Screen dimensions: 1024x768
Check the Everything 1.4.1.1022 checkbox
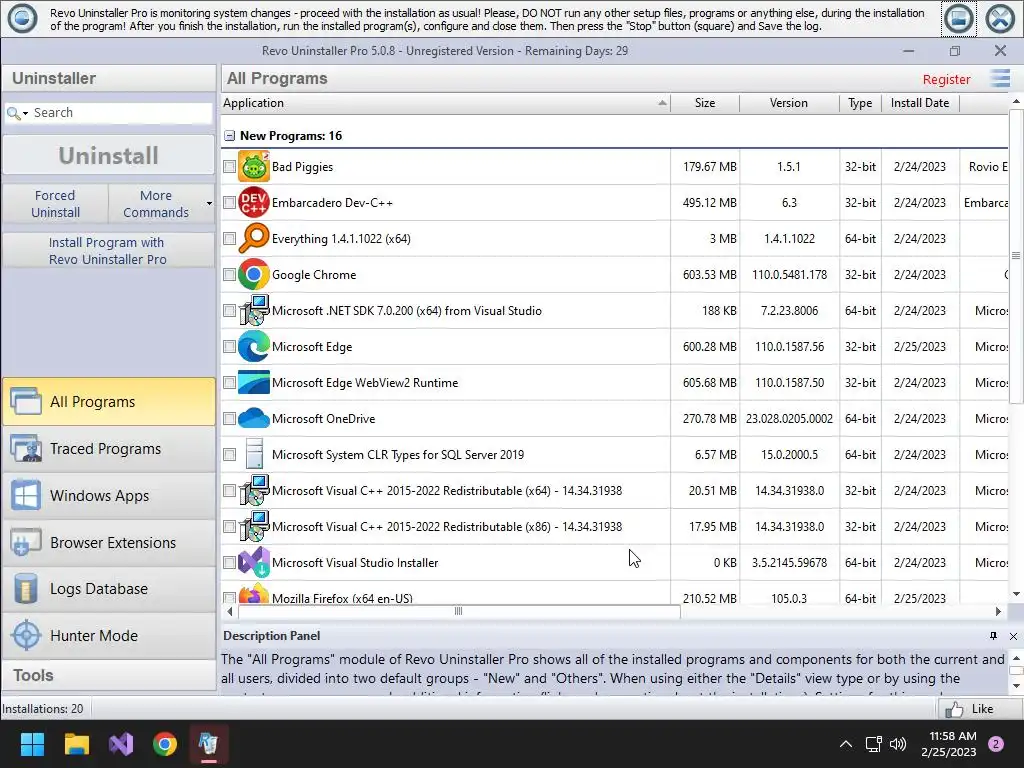point(229,238)
